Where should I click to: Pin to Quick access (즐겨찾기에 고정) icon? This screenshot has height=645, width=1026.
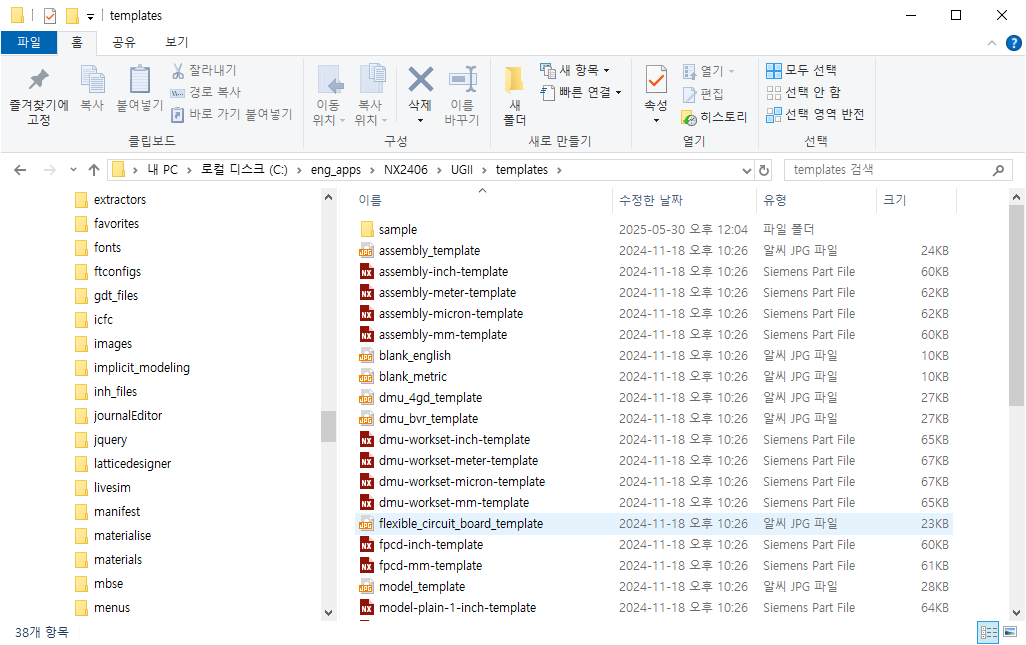[39, 80]
